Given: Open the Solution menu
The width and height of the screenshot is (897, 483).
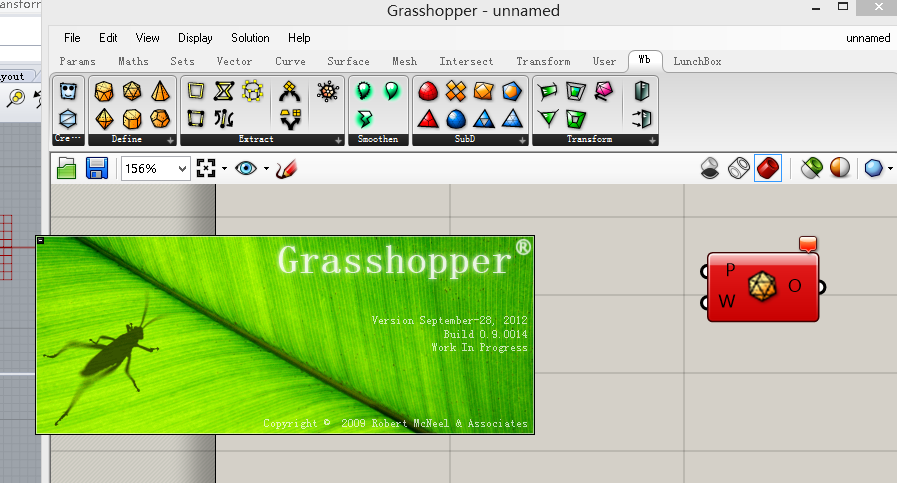Looking at the screenshot, I should pyautogui.click(x=250, y=38).
